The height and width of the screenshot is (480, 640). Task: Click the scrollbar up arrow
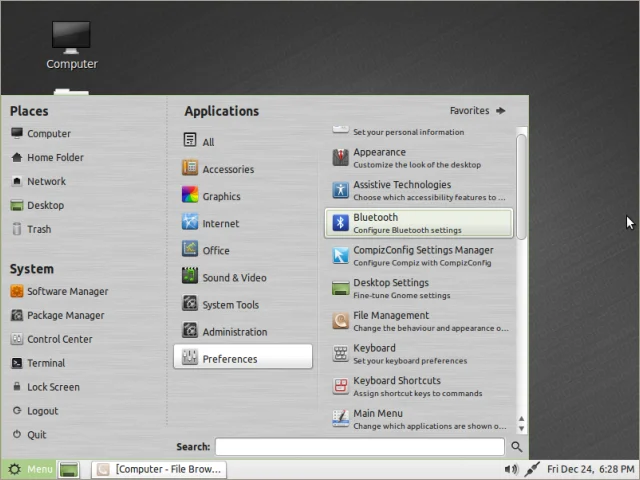(x=521, y=419)
